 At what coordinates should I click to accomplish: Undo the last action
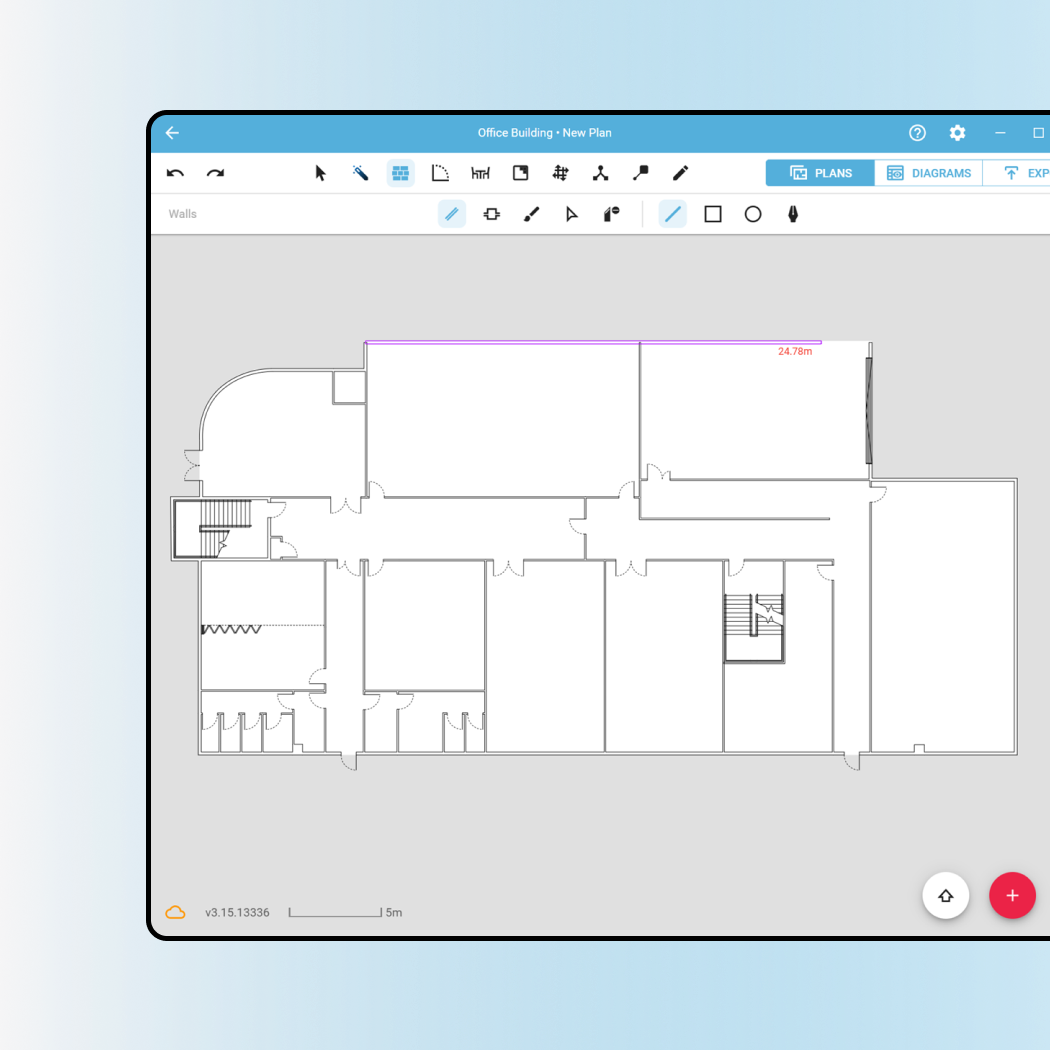(x=175, y=173)
